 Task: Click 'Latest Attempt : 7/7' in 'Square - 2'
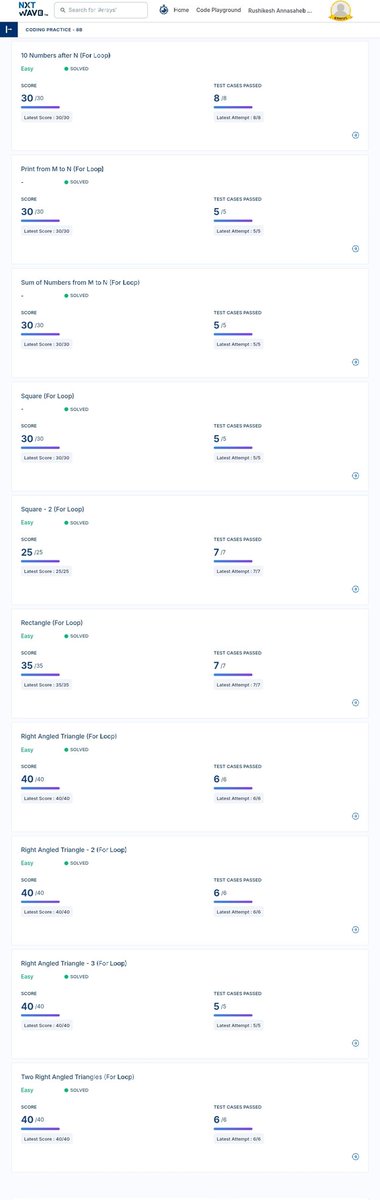[239, 571]
